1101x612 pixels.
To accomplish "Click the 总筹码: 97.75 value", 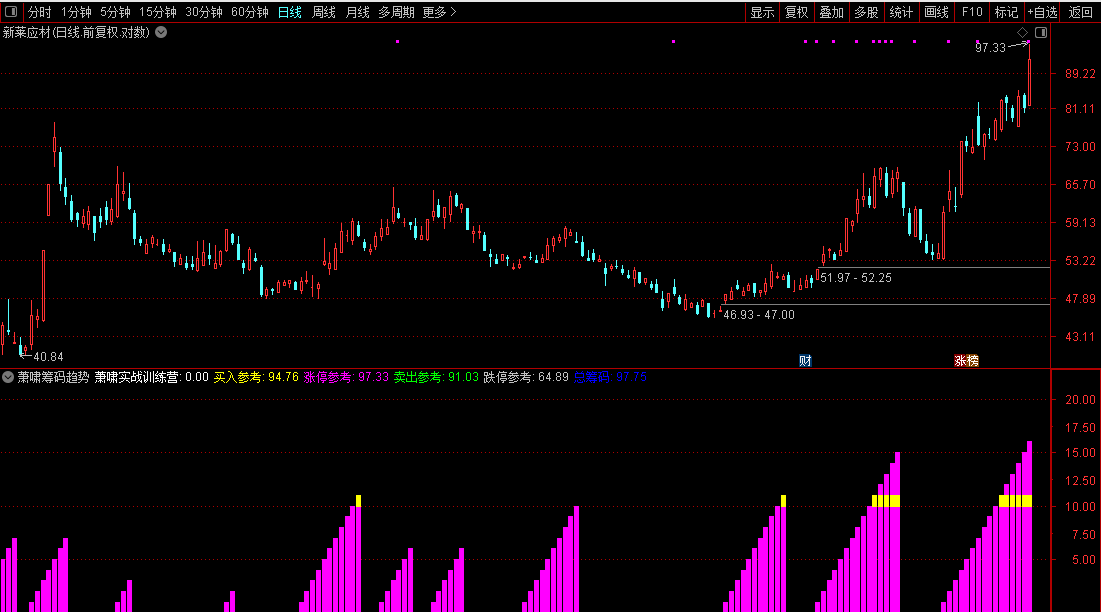I will tap(610, 377).
